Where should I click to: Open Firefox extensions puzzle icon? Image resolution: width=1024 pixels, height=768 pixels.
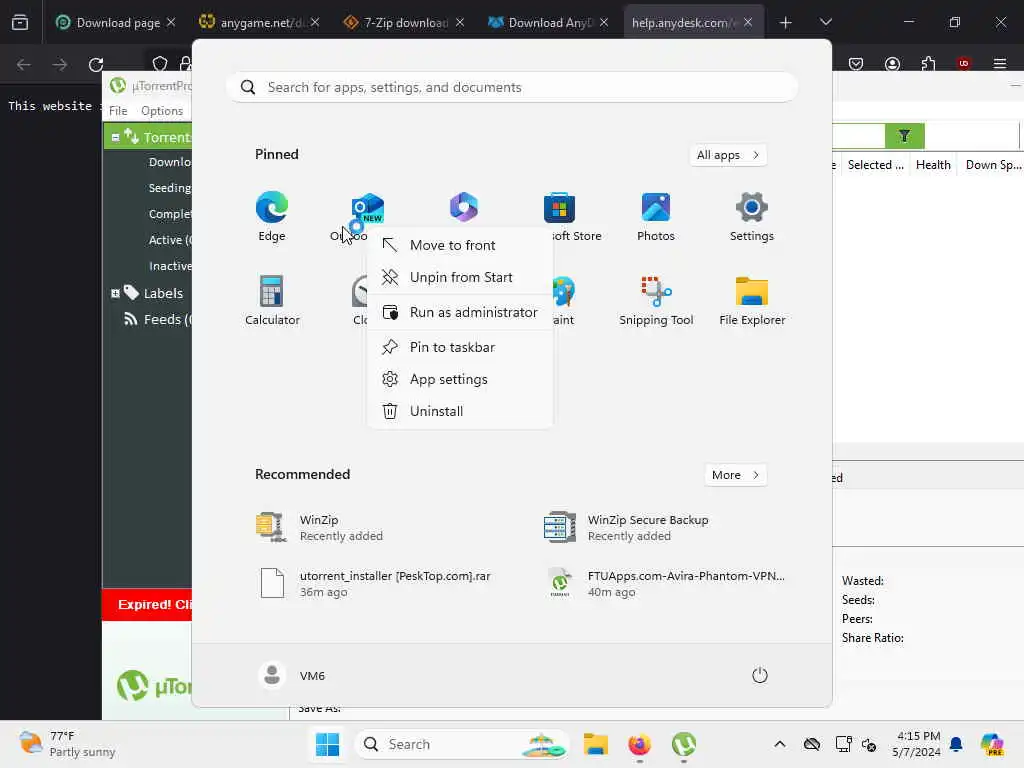coord(928,63)
